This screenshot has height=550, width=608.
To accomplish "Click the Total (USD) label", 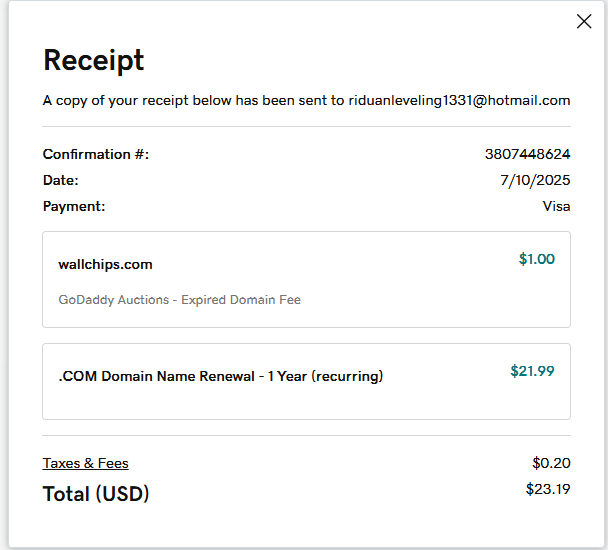I will pos(95,493).
